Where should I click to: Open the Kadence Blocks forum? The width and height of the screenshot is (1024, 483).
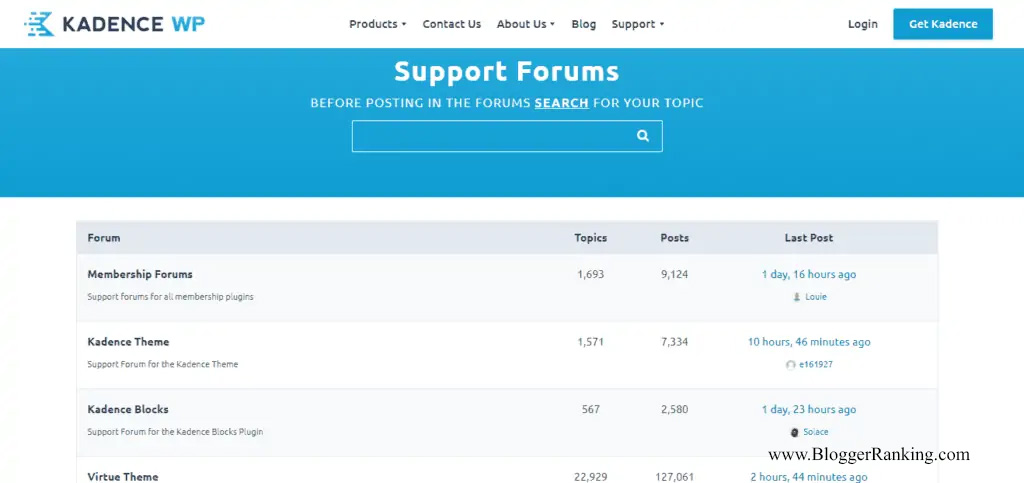[127, 409]
